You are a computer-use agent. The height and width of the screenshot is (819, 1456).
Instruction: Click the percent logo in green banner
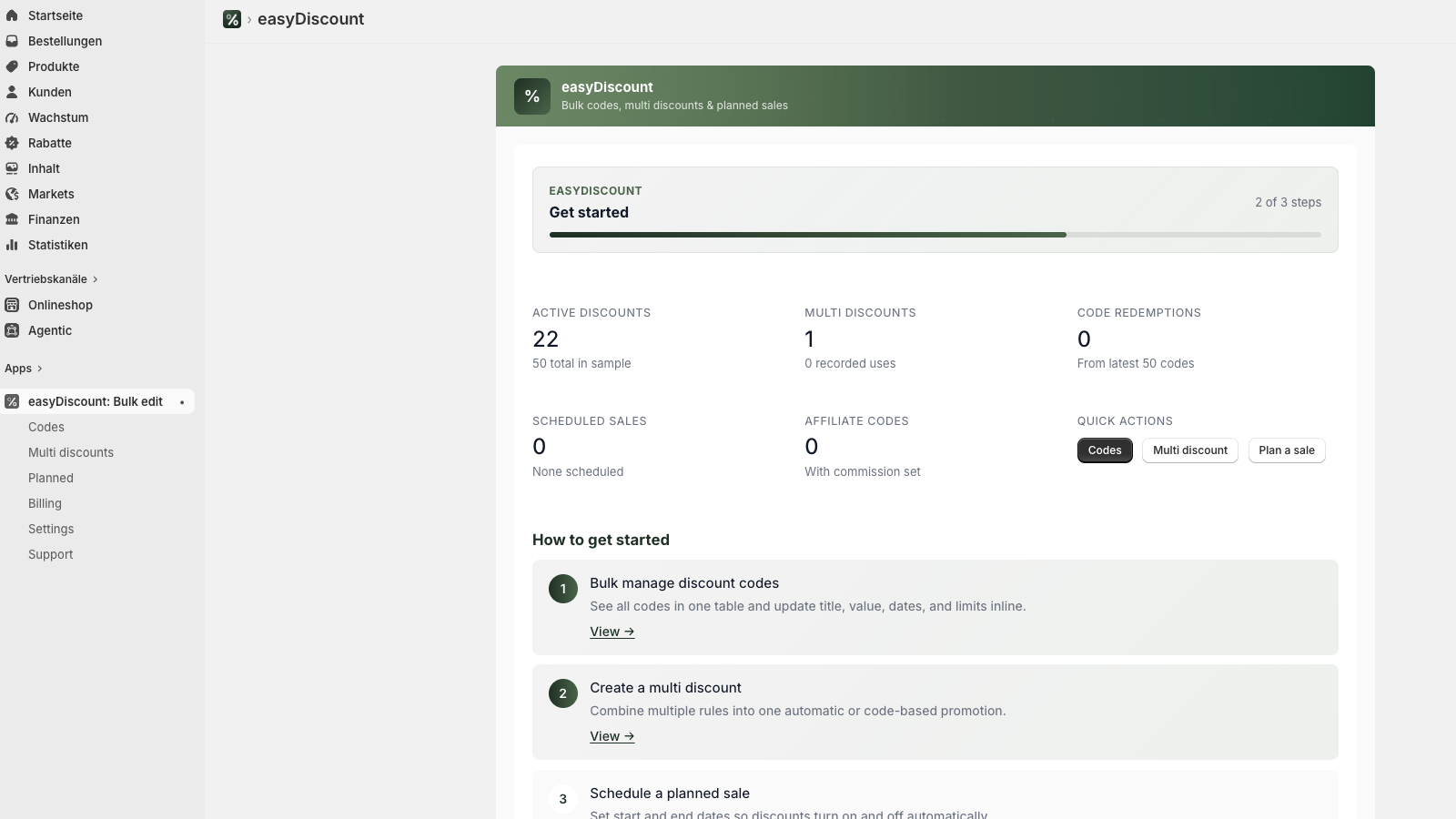pos(532,96)
